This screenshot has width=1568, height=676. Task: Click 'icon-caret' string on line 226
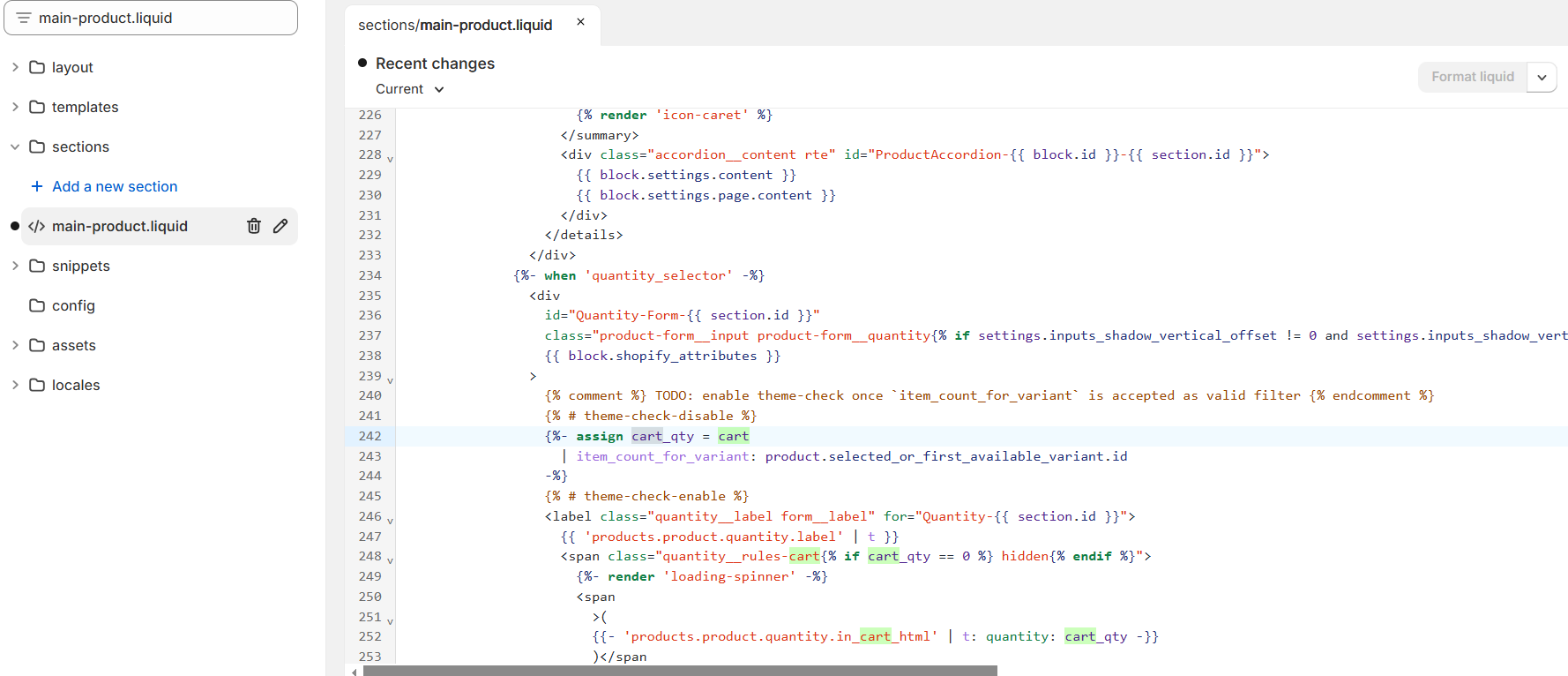tap(702, 115)
